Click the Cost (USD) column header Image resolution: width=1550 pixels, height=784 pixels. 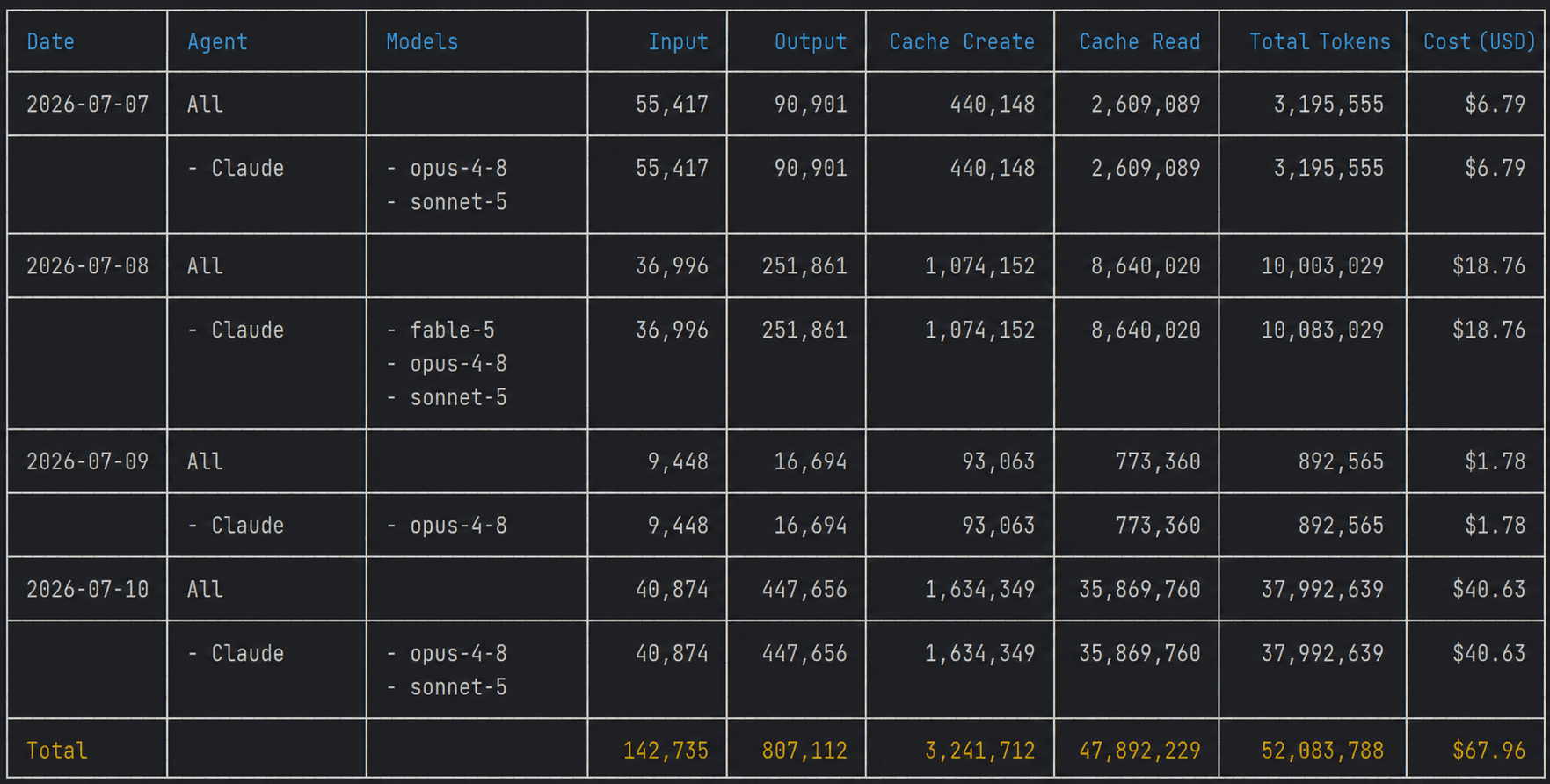(1480, 41)
